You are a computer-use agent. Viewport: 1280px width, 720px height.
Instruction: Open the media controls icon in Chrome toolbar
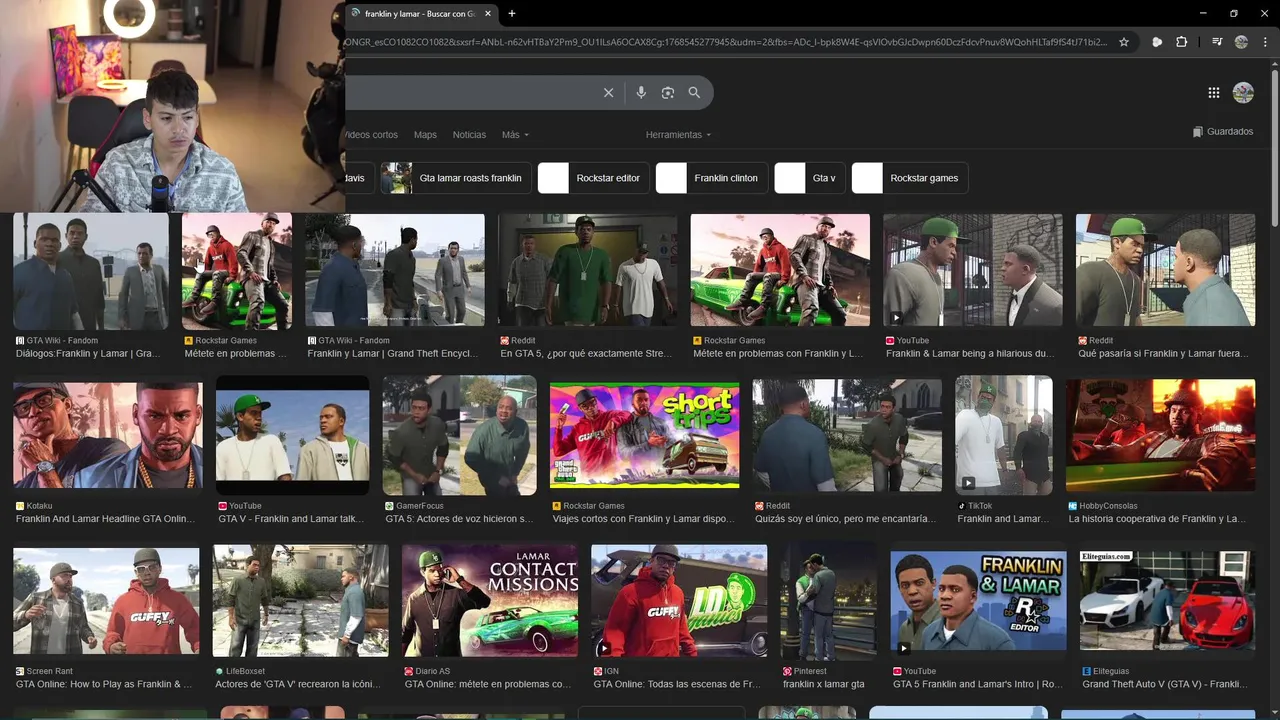(1217, 42)
